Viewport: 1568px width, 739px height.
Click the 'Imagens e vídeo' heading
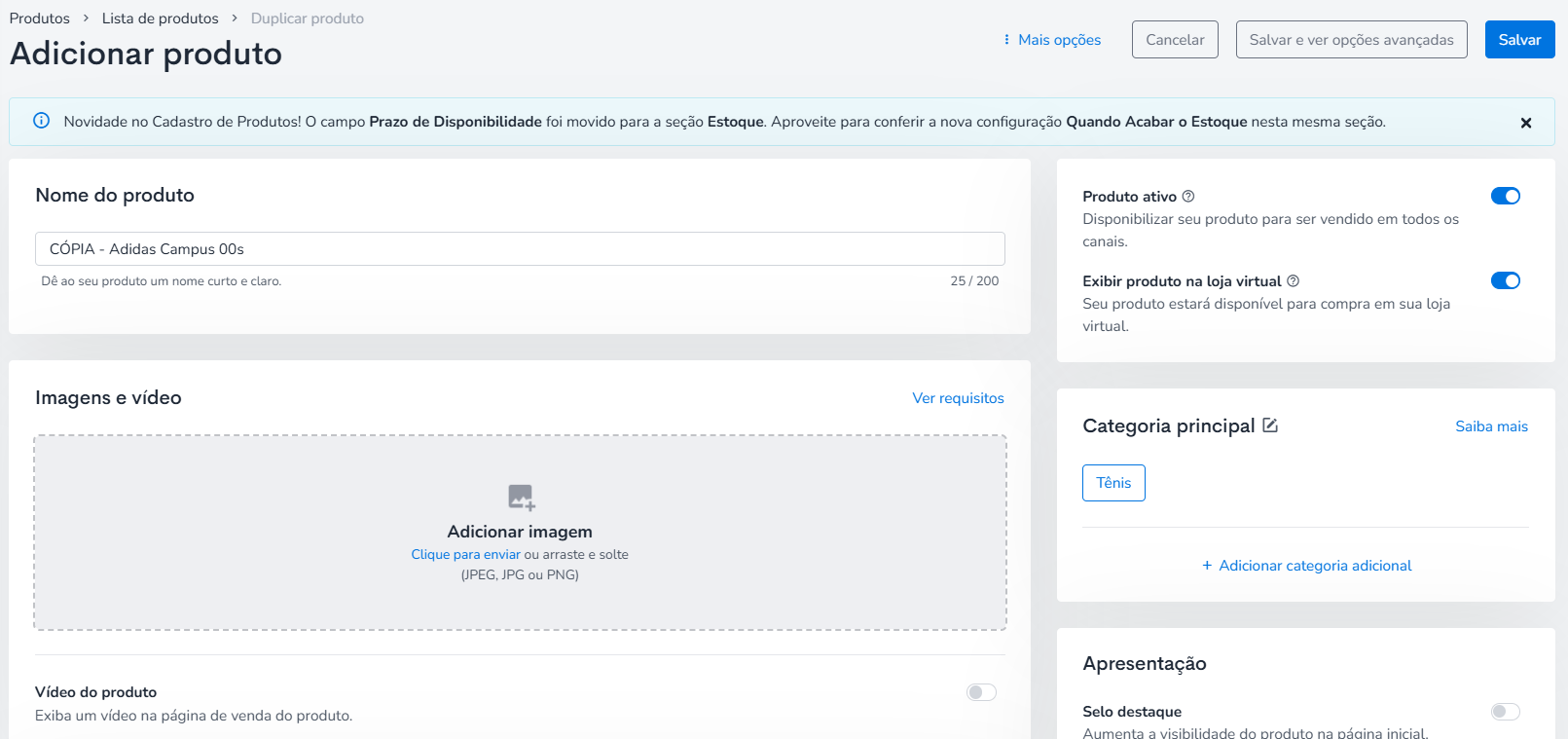pos(108,398)
